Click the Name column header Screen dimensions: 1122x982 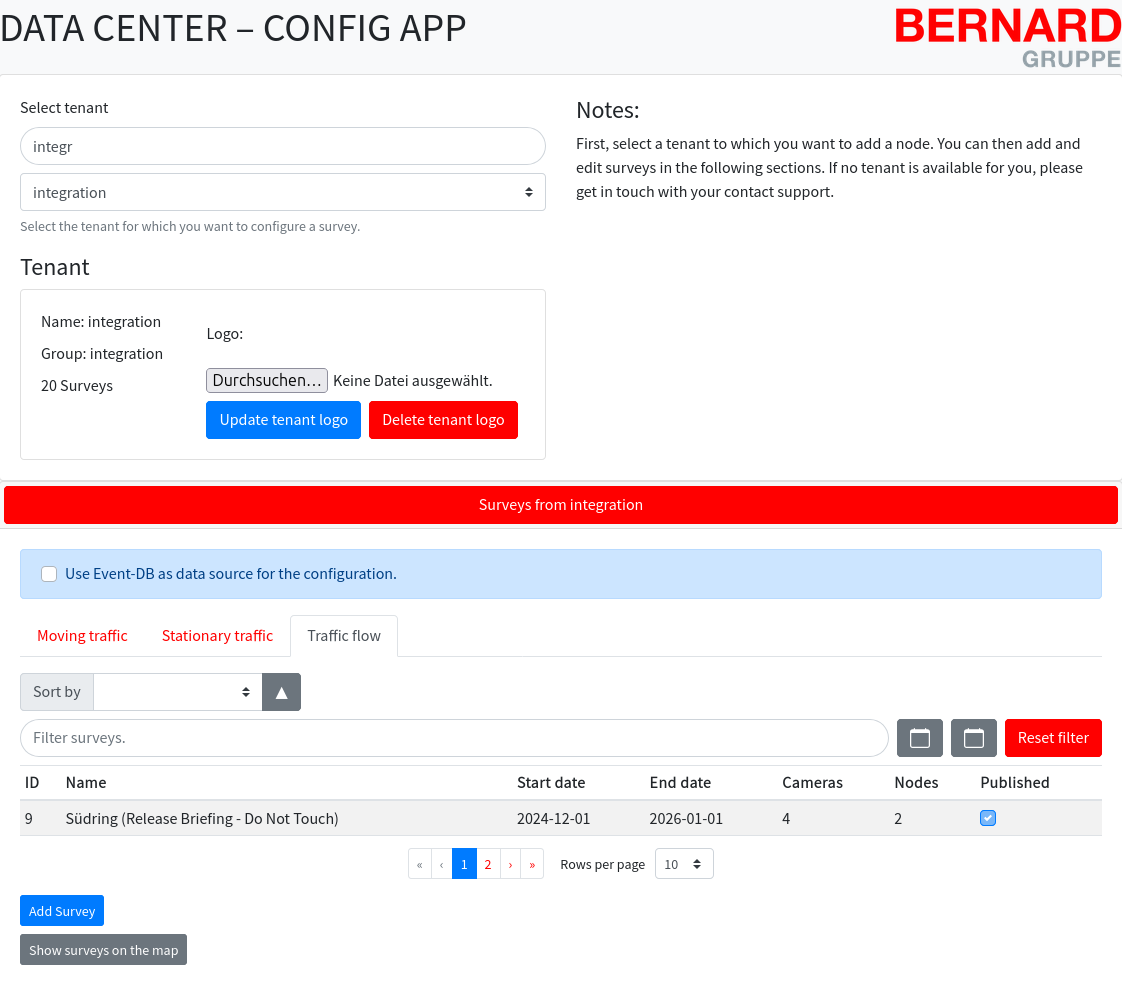pyautogui.click(x=86, y=782)
